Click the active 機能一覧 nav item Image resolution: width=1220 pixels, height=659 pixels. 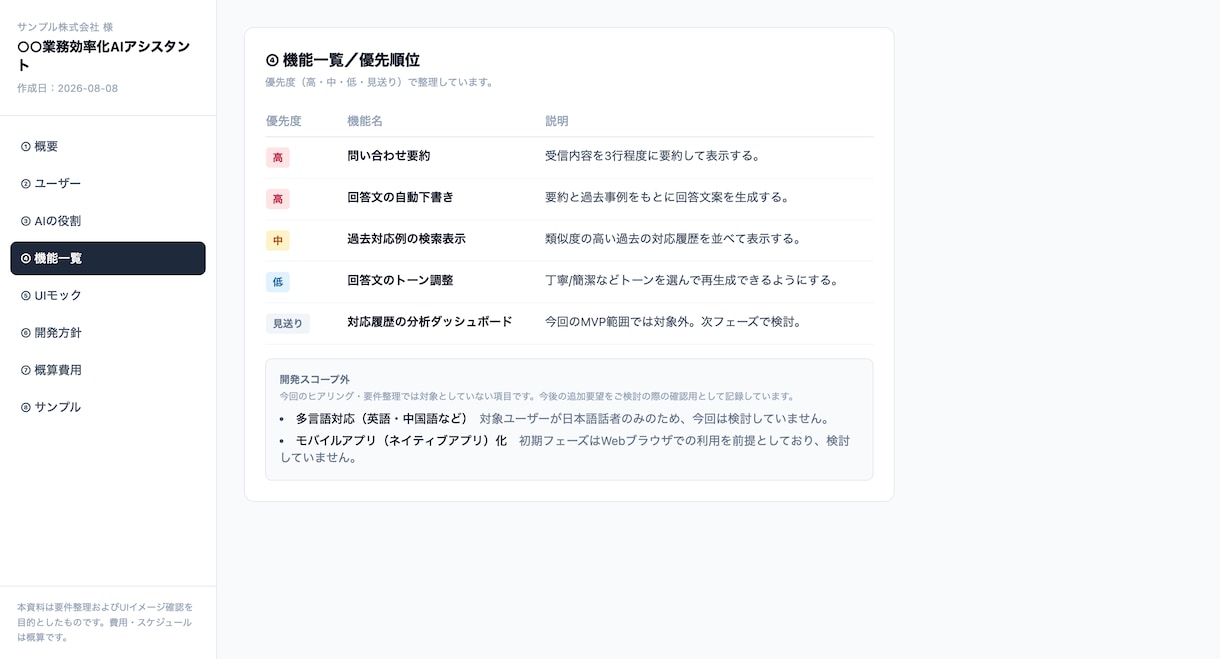point(108,258)
